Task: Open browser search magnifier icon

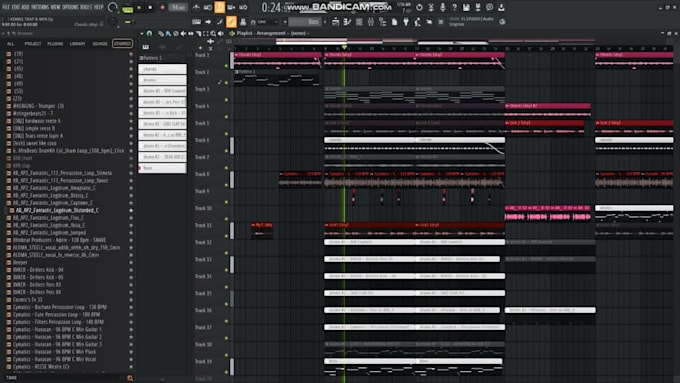Action: point(130,378)
